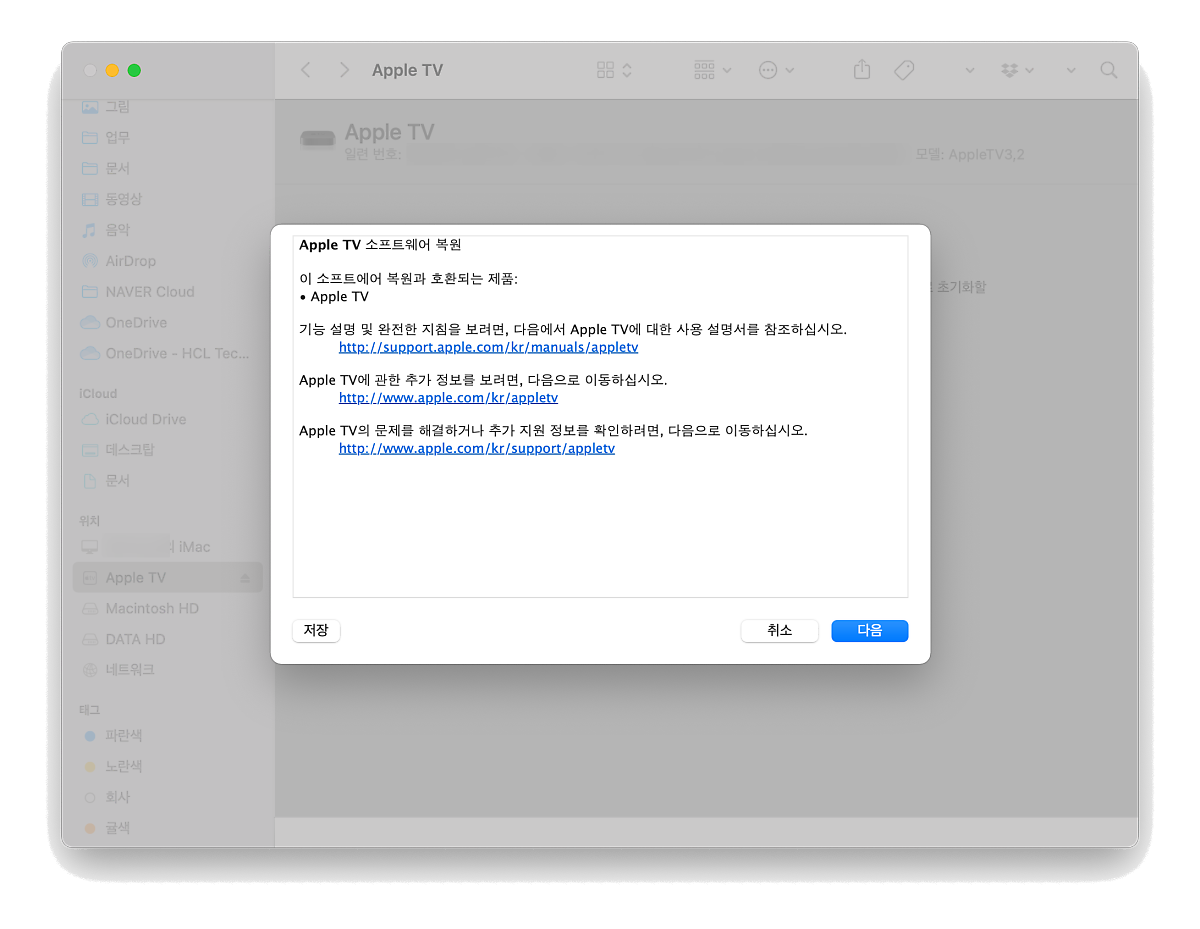The width and height of the screenshot is (1200, 929).
Task: Open the support.apple.com/kr/manuals/appletv link
Action: (x=488, y=347)
